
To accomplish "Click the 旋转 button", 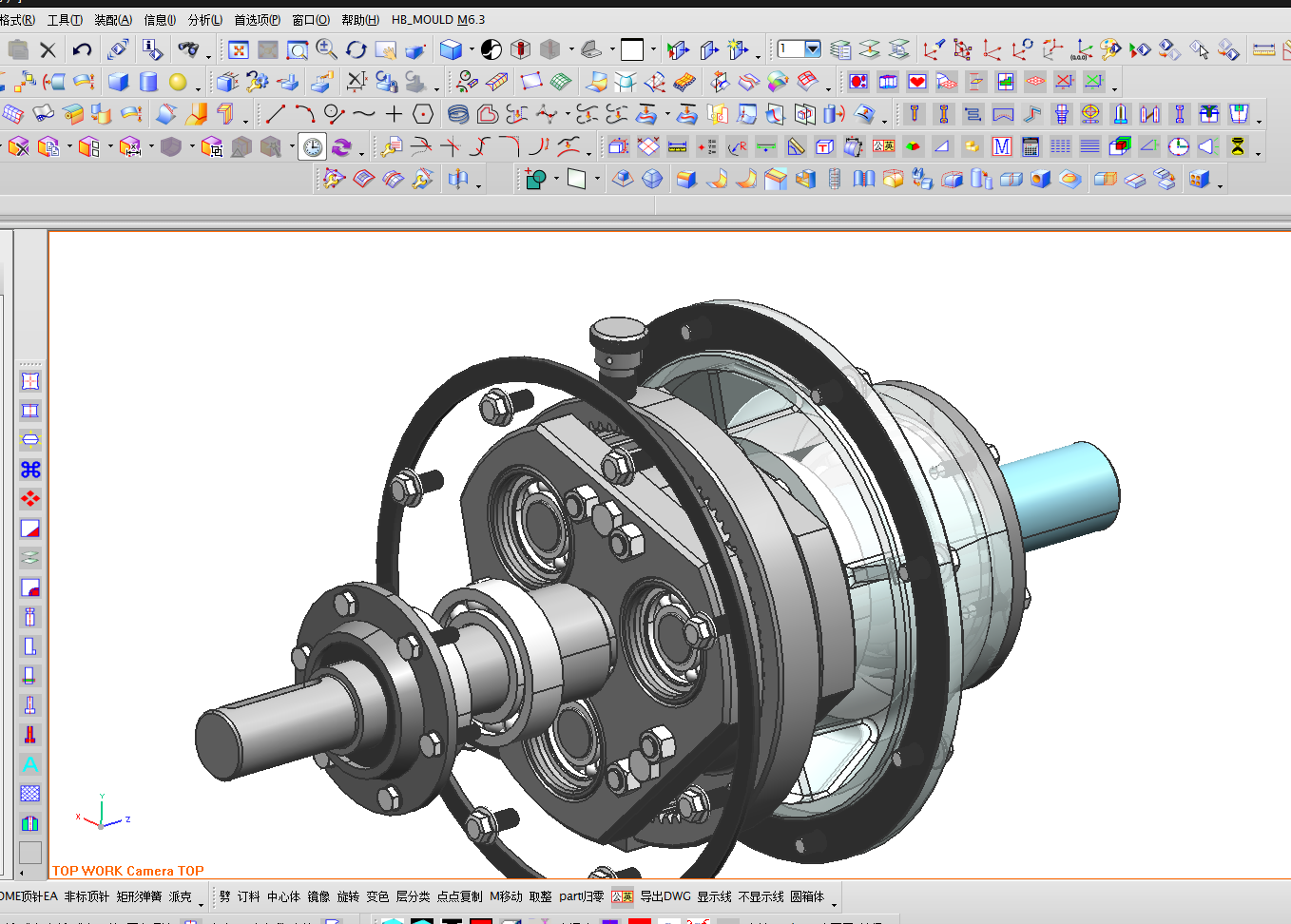I will pos(348,896).
